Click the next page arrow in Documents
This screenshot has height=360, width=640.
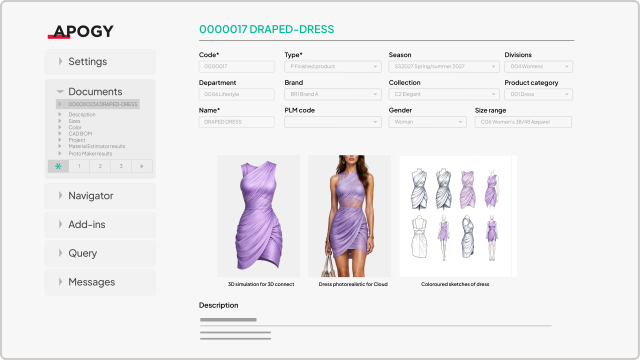pyautogui.click(x=142, y=166)
